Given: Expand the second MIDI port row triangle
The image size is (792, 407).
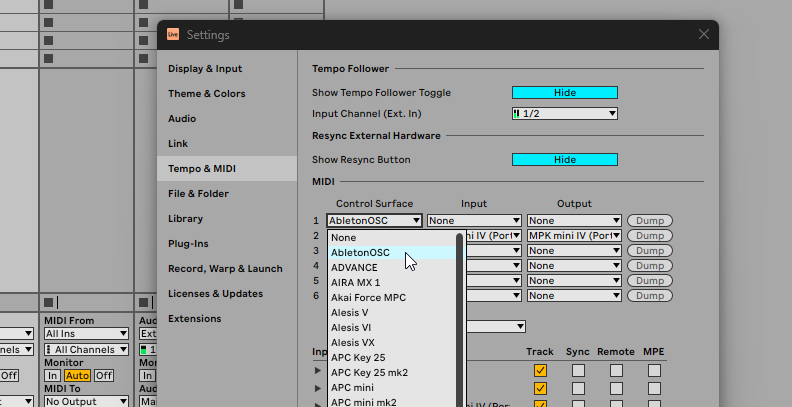Looking at the screenshot, I should coord(318,388).
